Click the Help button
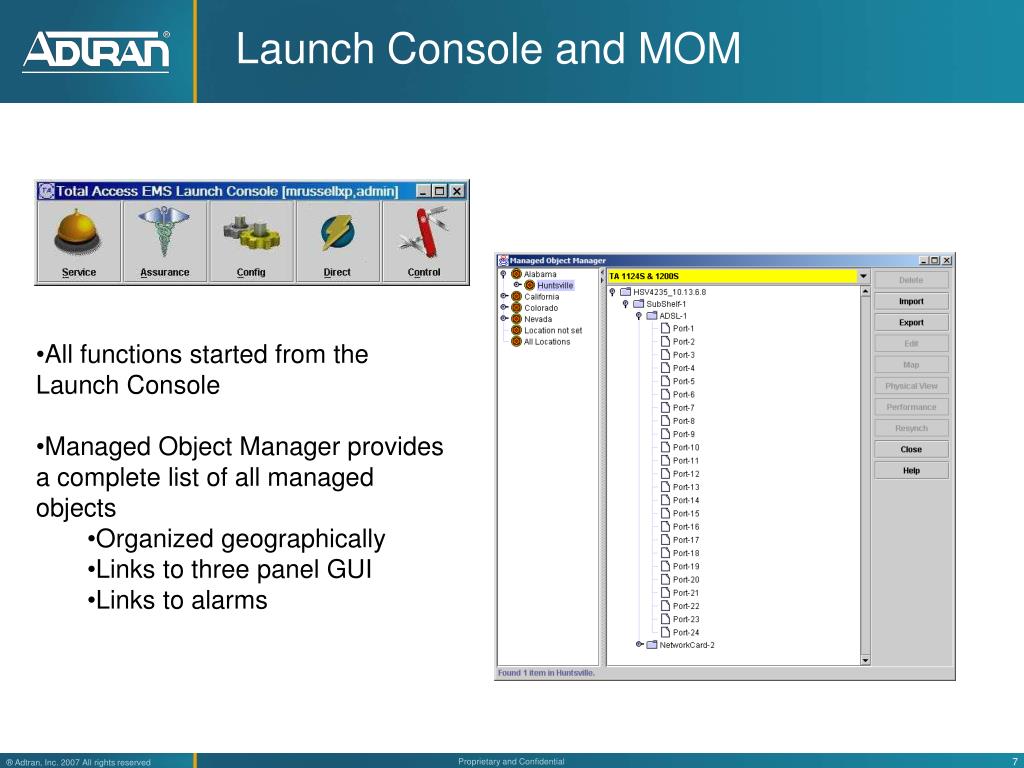This screenshot has width=1024, height=768. tap(911, 470)
